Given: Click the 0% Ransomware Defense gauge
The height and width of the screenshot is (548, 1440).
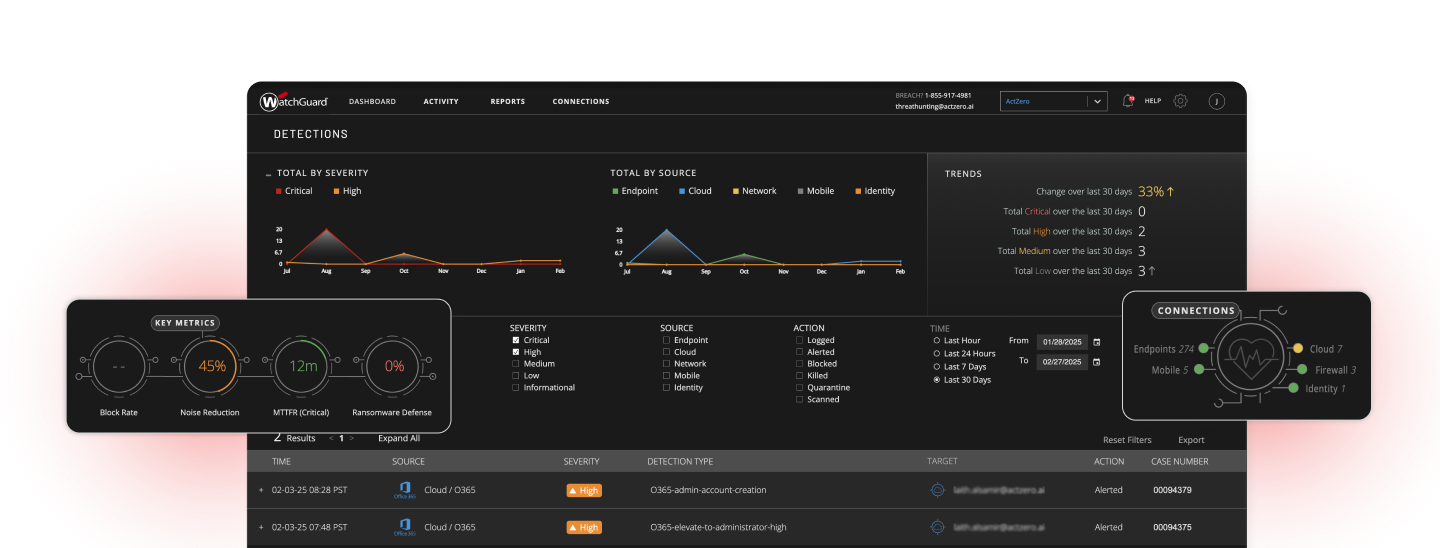Looking at the screenshot, I should (394, 367).
